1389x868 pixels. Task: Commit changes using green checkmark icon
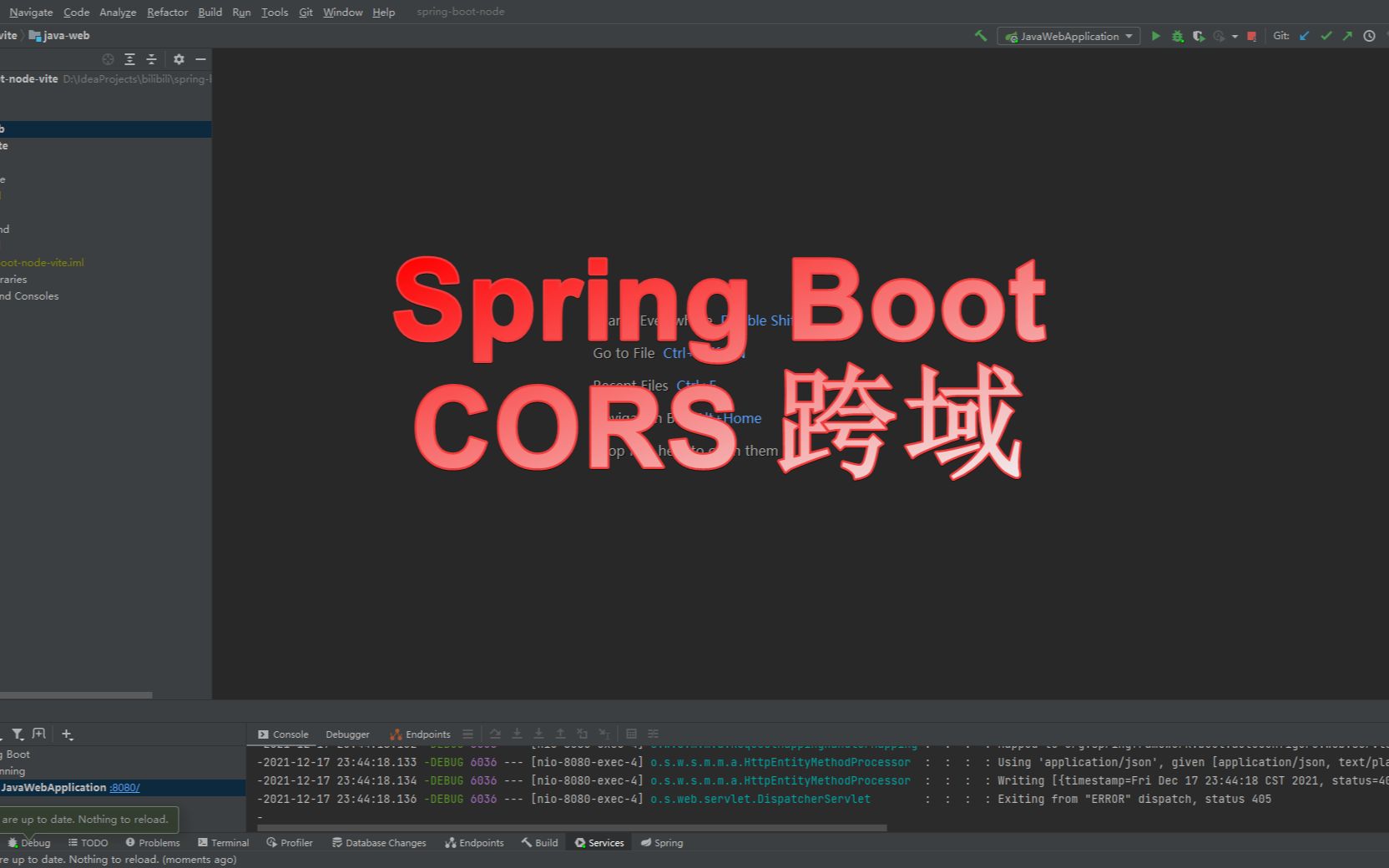(1326, 36)
